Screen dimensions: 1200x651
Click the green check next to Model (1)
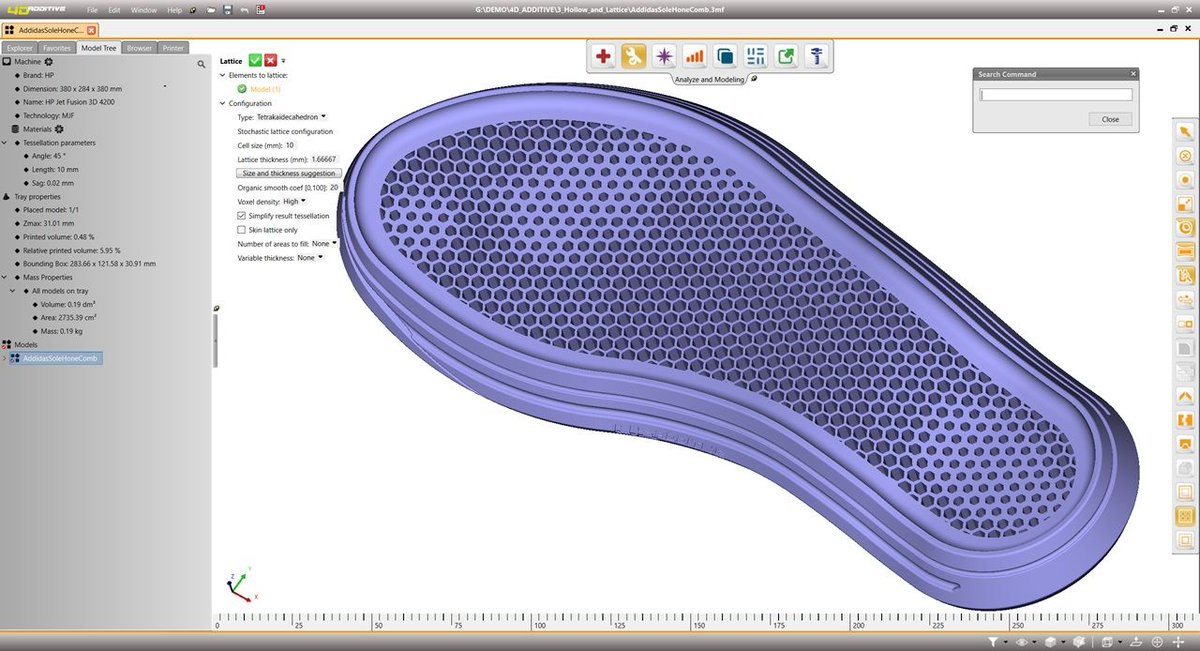point(240,89)
